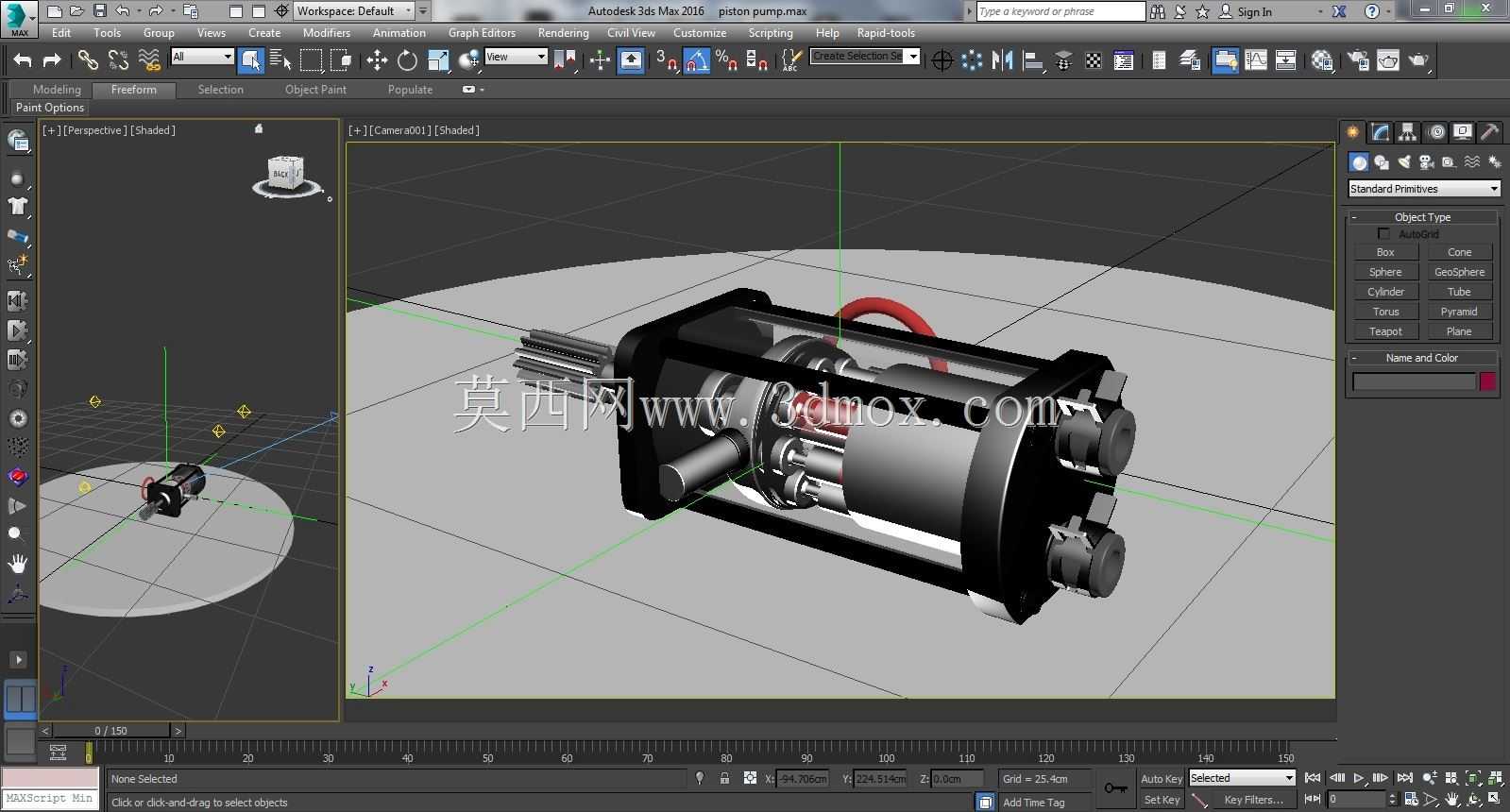The height and width of the screenshot is (812, 1510).
Task: Select the Move tool in main toolbar
Action: (x=377, y=60)
